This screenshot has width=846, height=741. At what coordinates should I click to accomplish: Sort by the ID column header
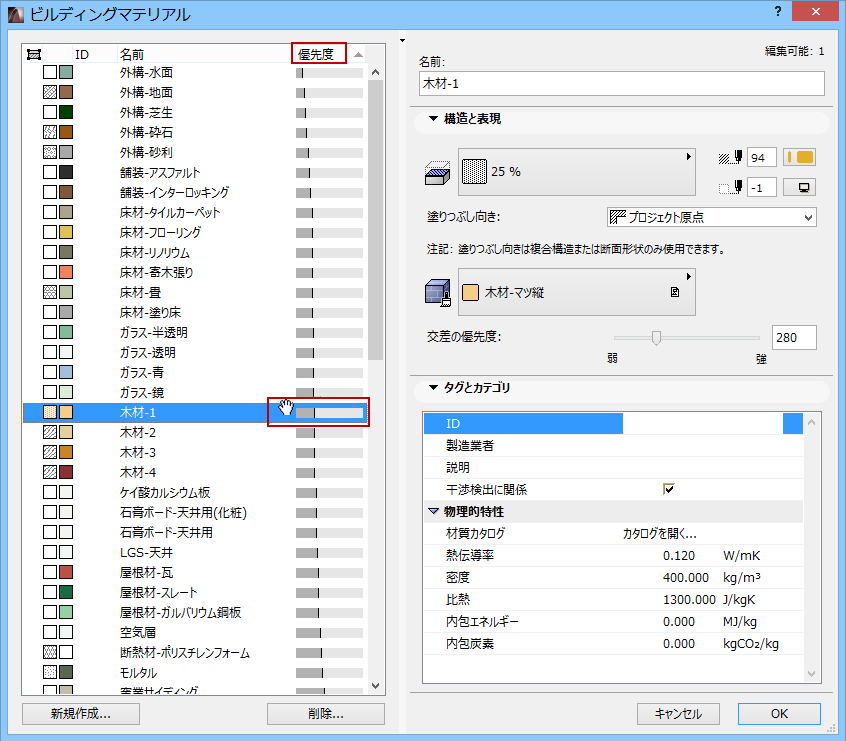coord(82,55)
